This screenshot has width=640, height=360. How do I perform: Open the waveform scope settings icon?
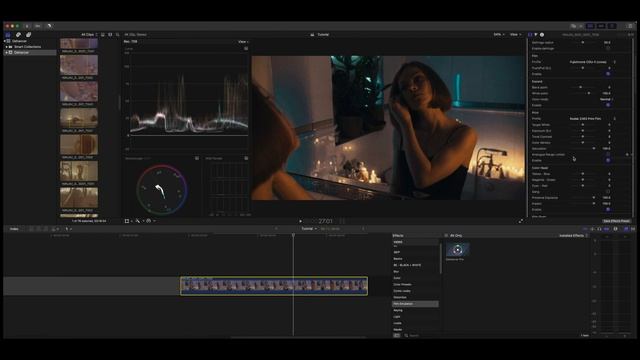point(246,49)
